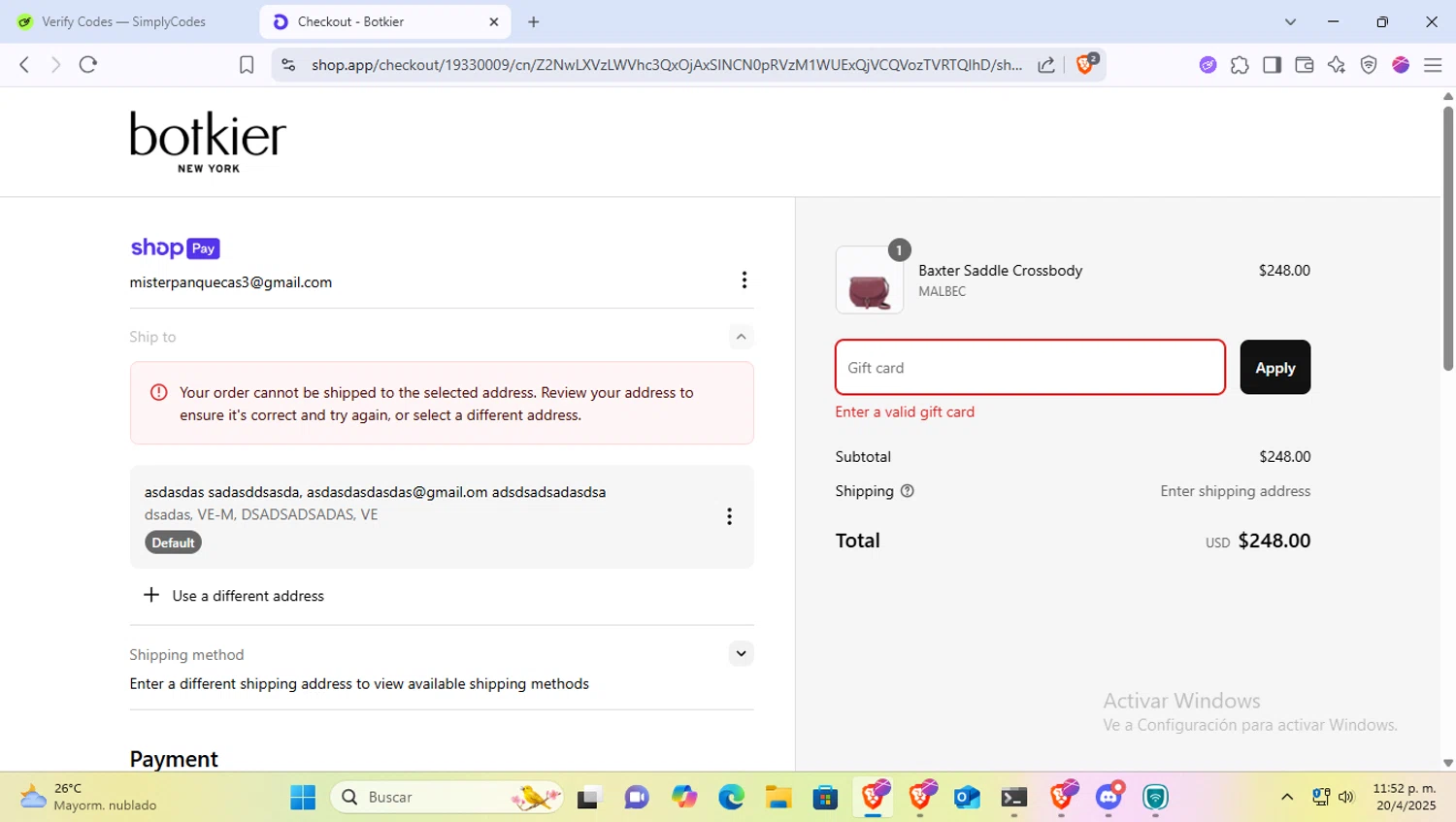Viewport: 1456px width, 822px height.
Task: View site information icon in address bar
Action: pos(288,65)
